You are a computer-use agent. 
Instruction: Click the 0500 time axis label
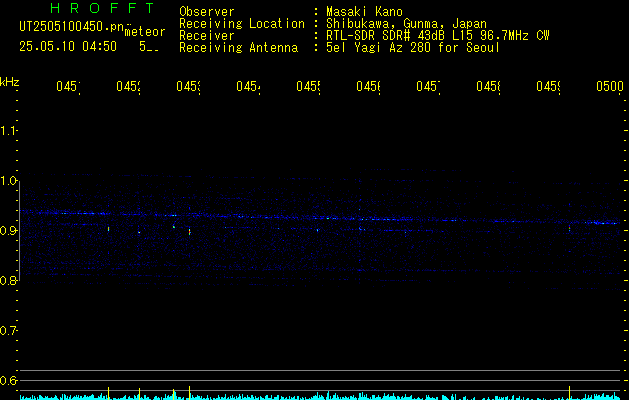point(610,86)
